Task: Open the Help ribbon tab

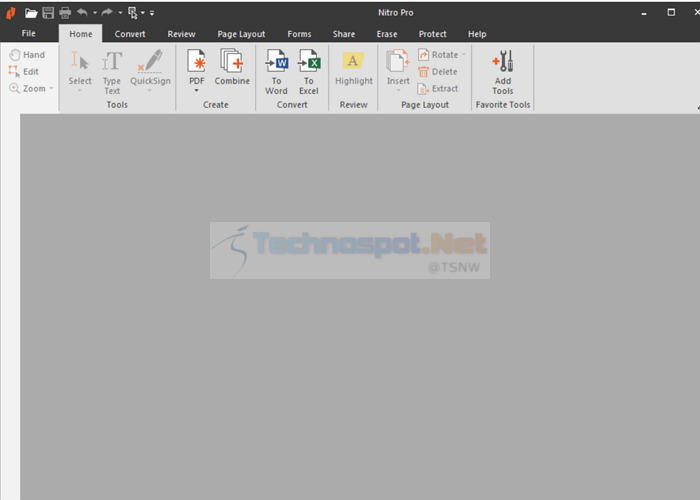Action: click(477, 34)
